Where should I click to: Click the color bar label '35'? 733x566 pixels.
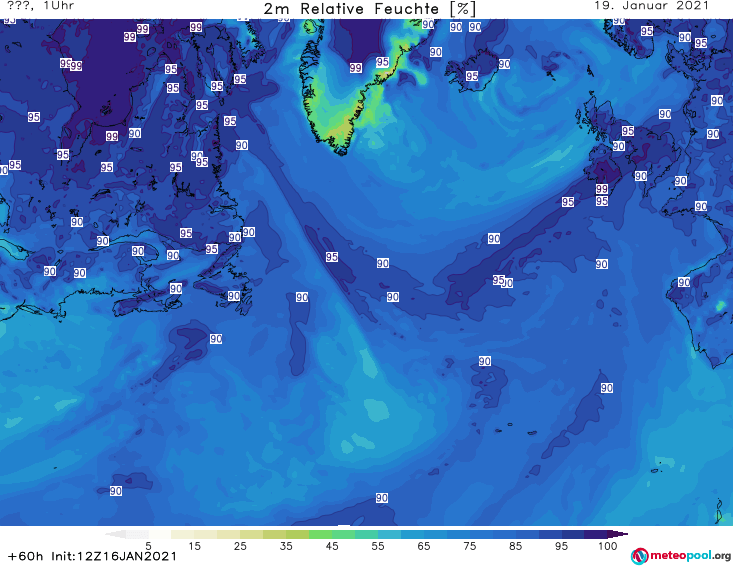coord(286,546)
